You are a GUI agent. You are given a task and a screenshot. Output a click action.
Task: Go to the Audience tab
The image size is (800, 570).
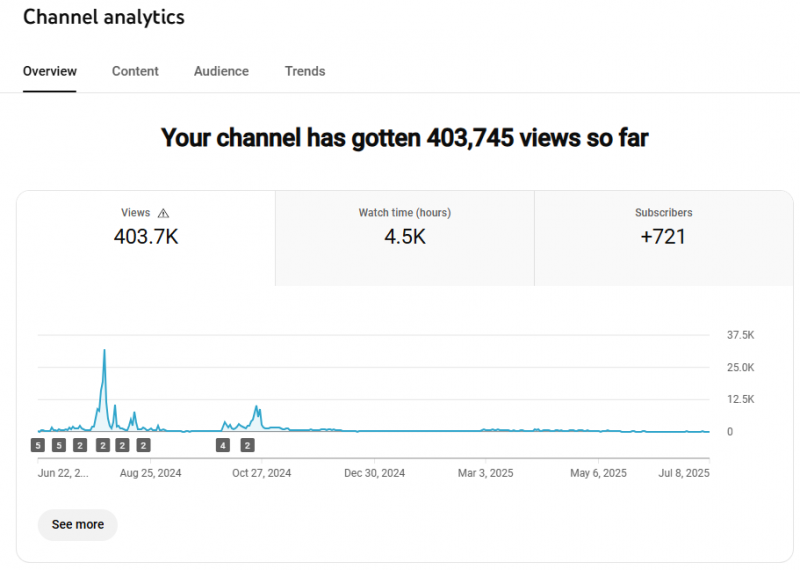[x=221, y=71]
